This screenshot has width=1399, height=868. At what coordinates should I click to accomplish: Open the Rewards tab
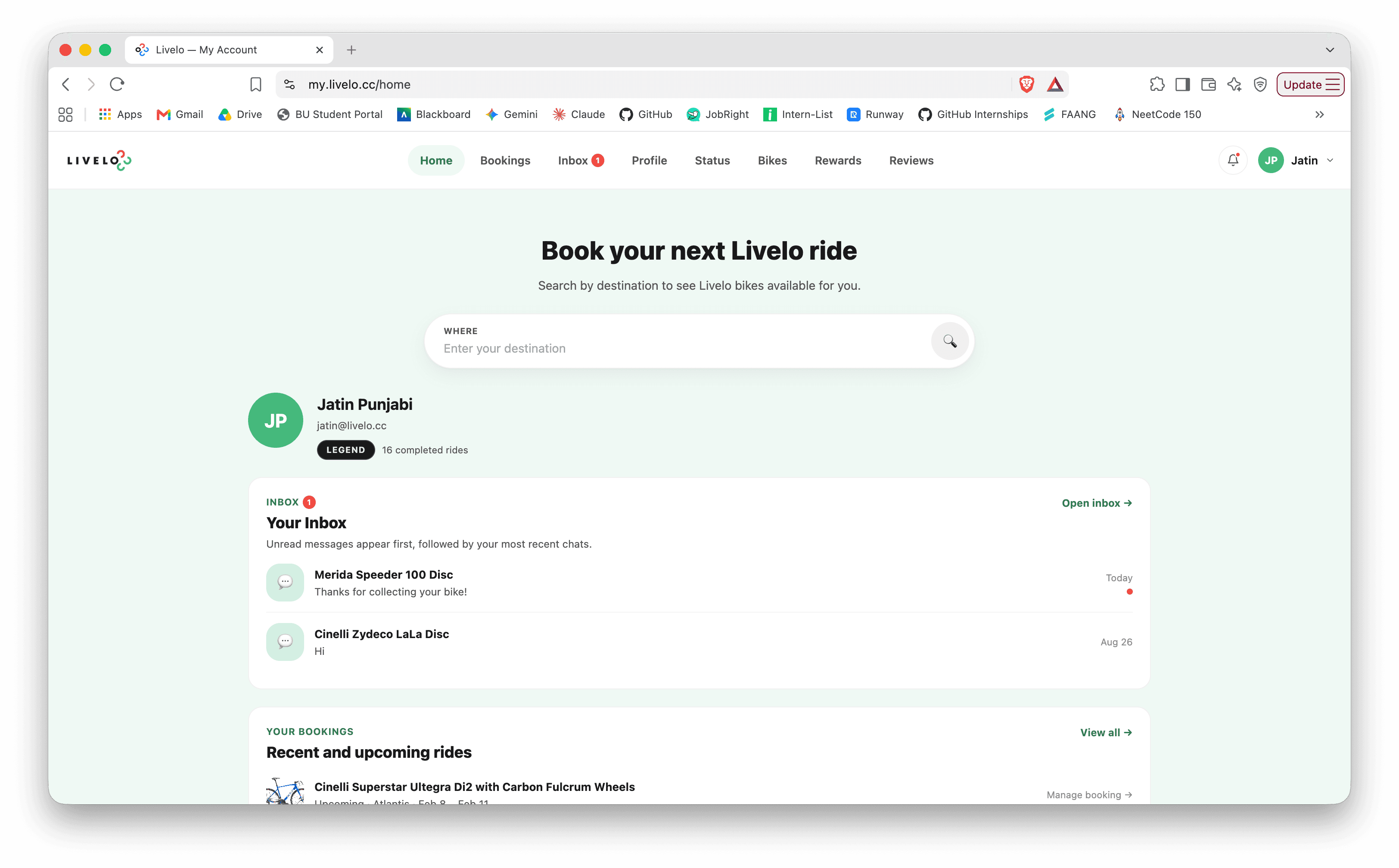tap(838, 160)
